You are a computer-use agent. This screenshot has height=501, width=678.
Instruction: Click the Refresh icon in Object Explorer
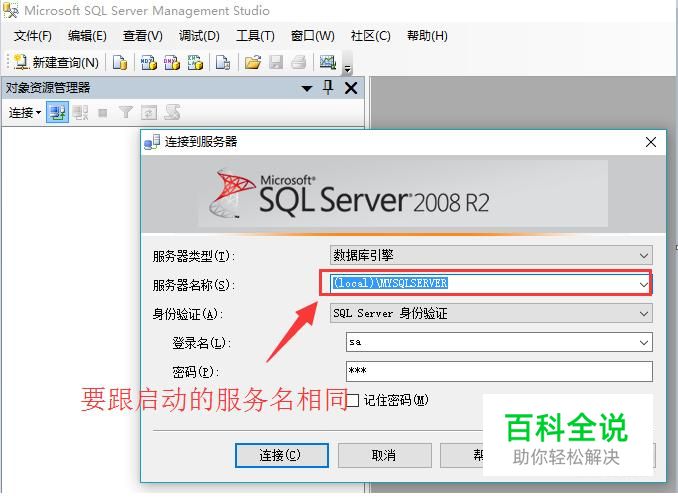coord(149,113)
